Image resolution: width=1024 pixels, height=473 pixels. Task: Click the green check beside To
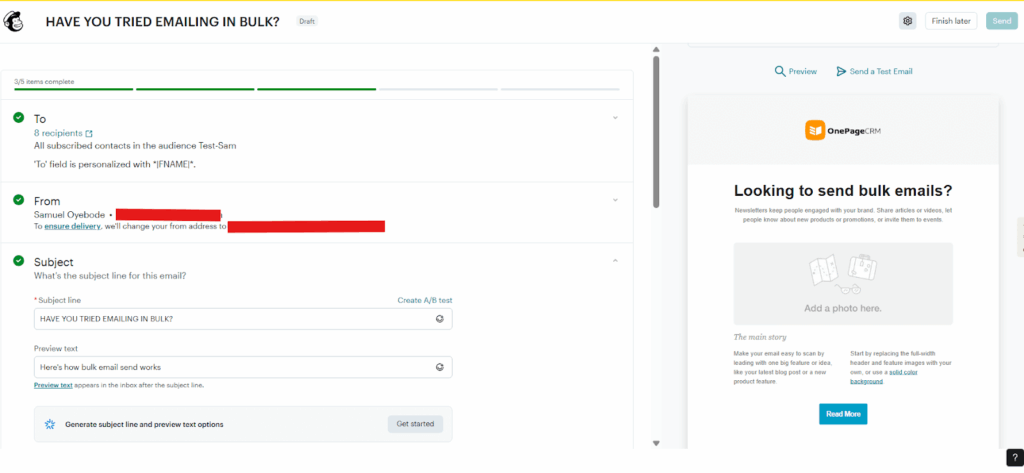tap(18, 118)
